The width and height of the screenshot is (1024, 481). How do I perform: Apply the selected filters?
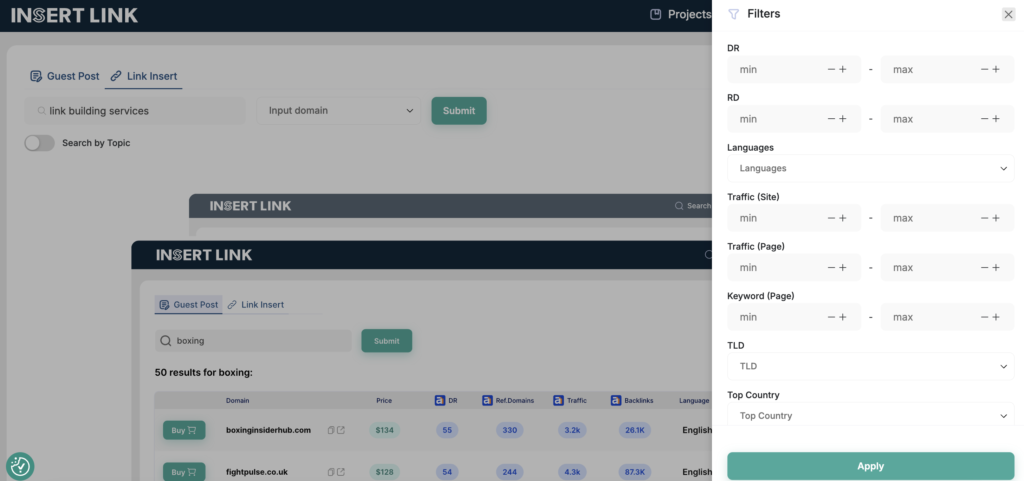[x=871, y=466]
